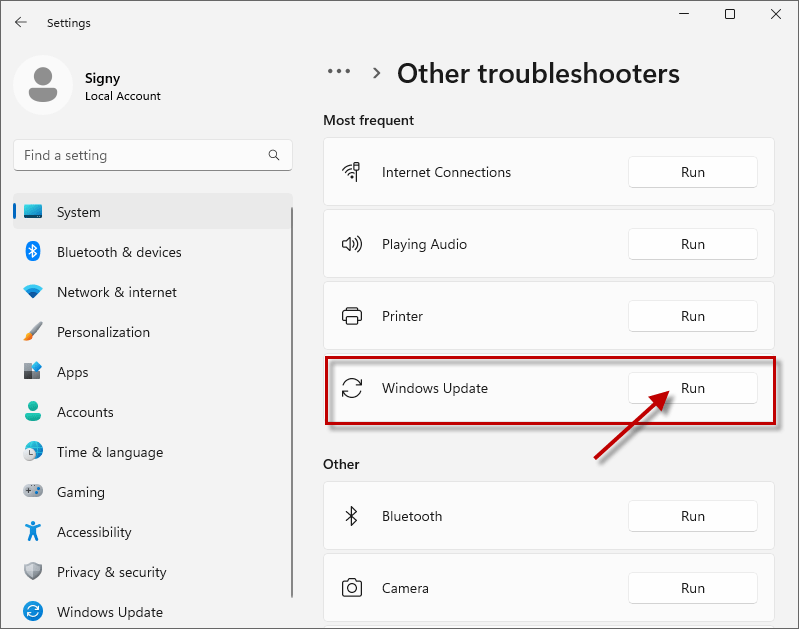Click the Printer troubleshooter icon
This screenshot has height=629, width=799.
pos(352,316)
